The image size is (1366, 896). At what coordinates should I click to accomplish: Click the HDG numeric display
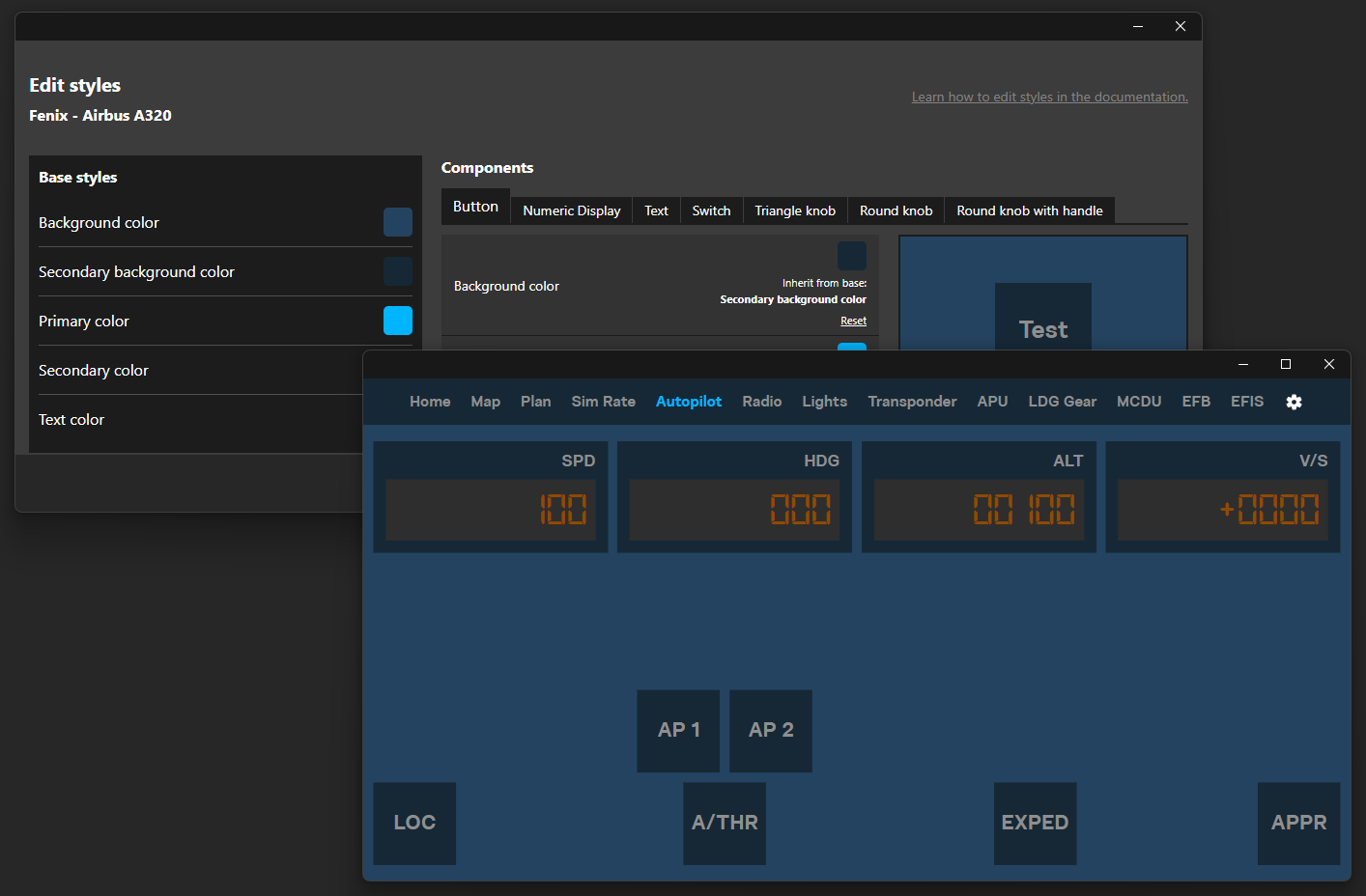click(734, 510)
